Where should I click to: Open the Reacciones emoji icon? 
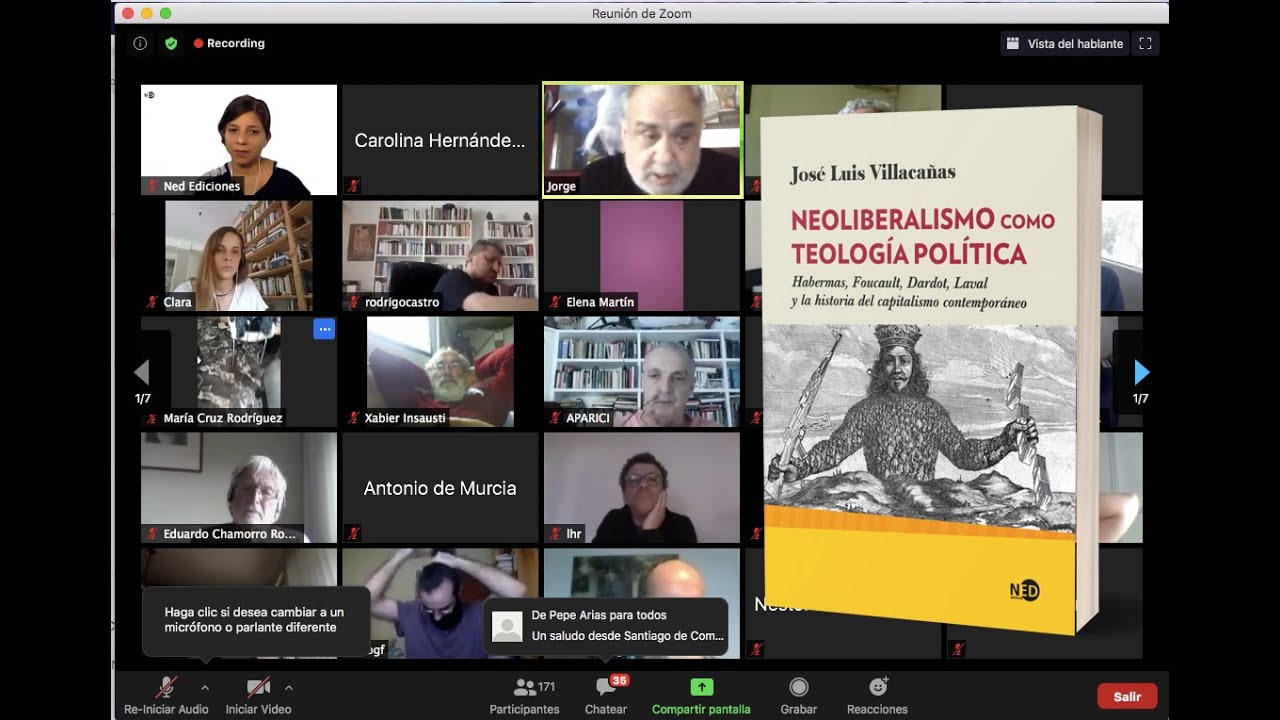878,687
